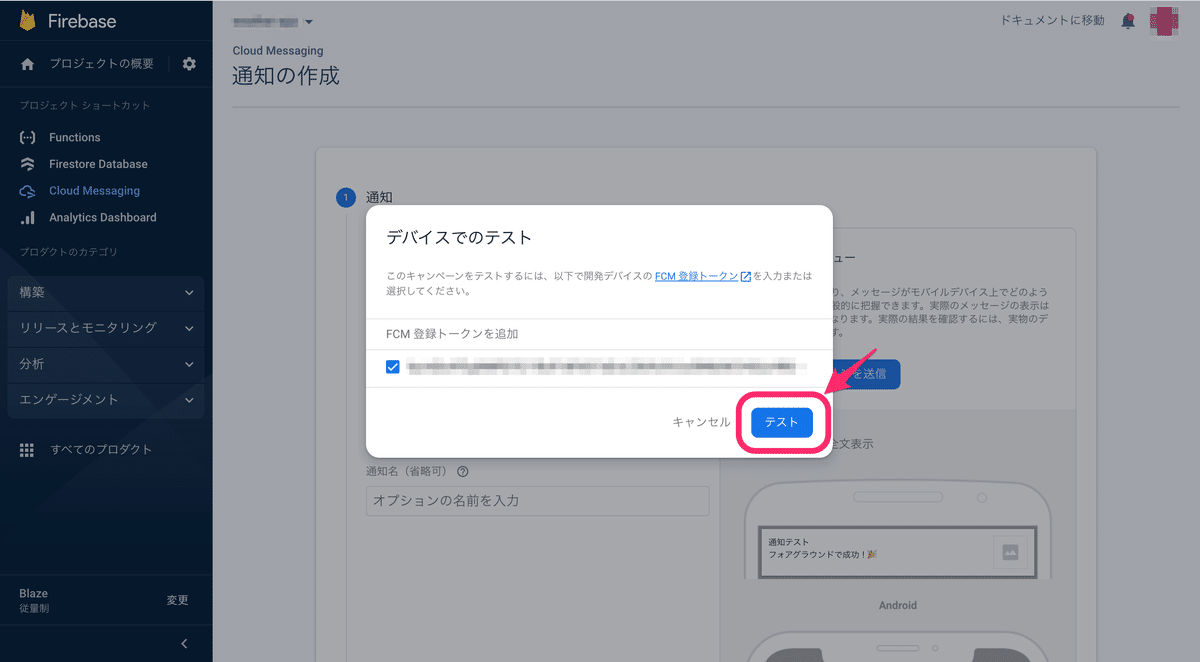Open the user account avatar

pos(1164,21)
